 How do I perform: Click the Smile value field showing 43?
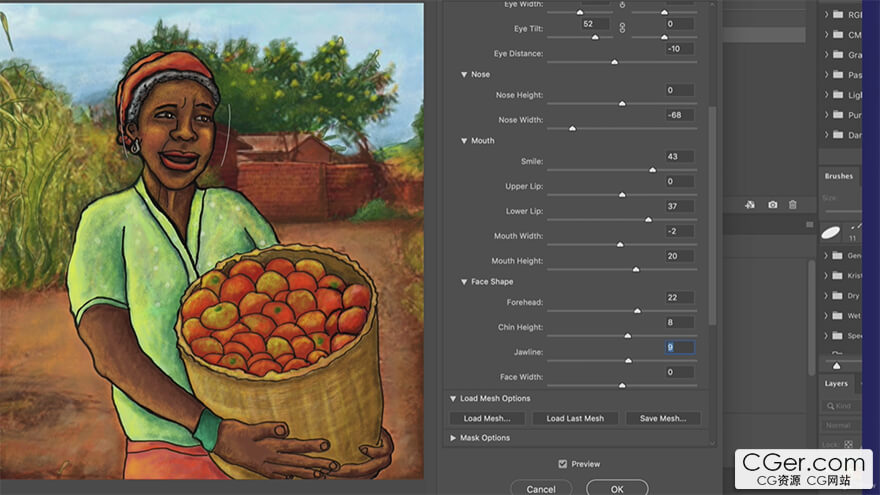[680, 157]
